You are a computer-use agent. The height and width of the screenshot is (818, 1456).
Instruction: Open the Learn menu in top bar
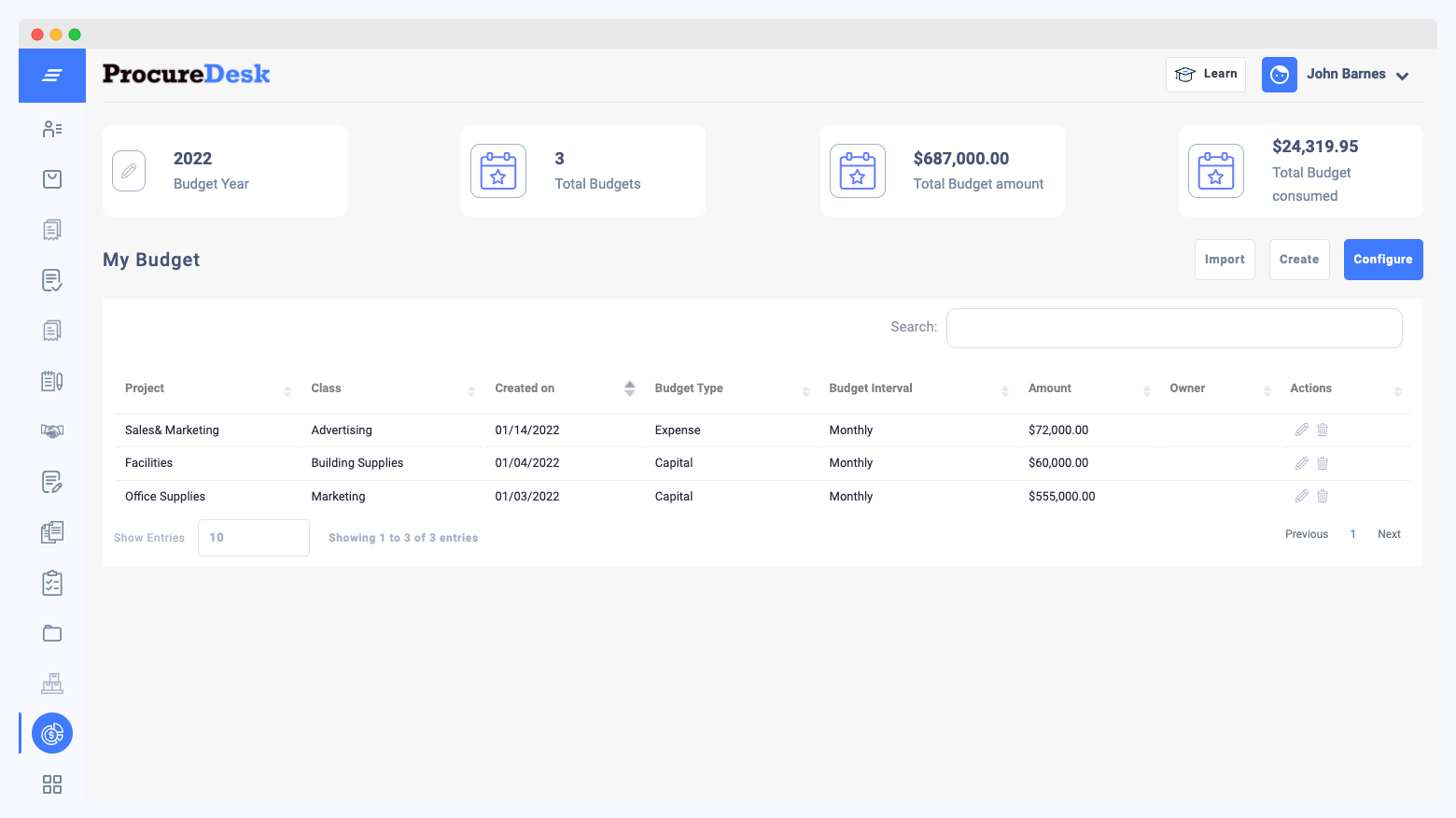click(1205, 74)
